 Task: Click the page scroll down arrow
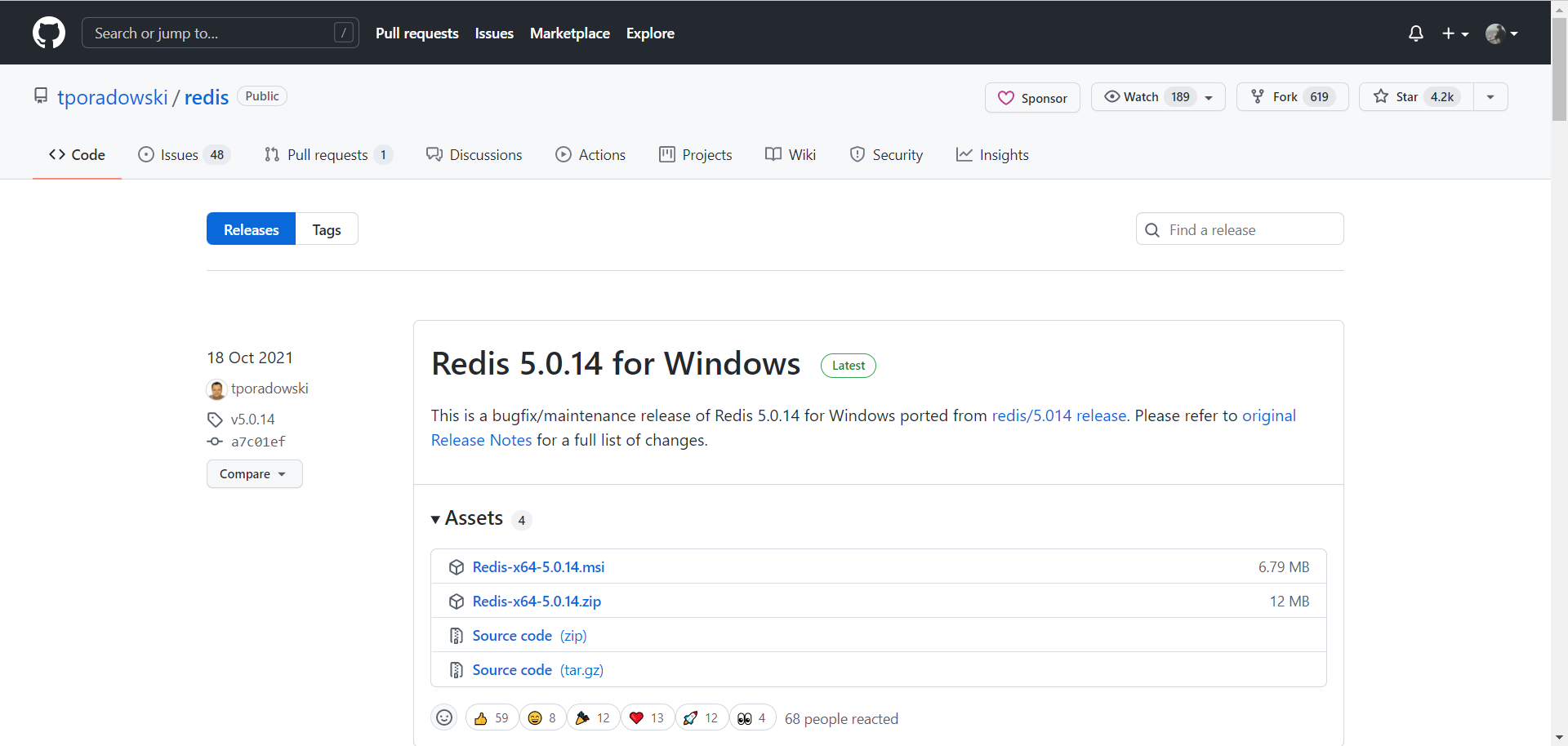(1560, 738)
